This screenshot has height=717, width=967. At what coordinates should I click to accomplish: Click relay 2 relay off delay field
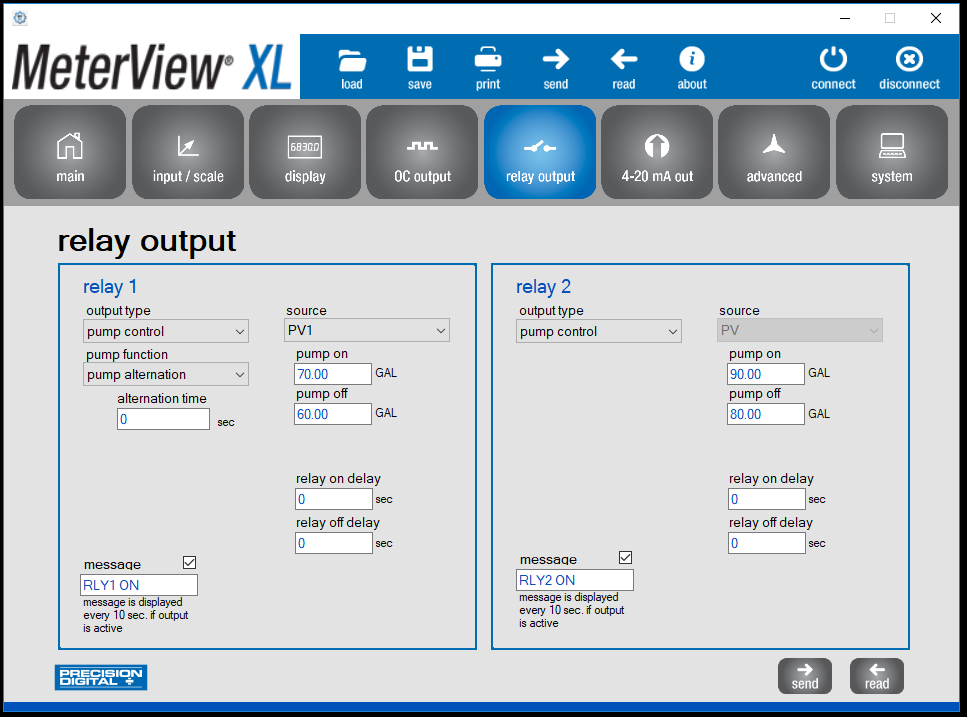(x=767, y=543)
